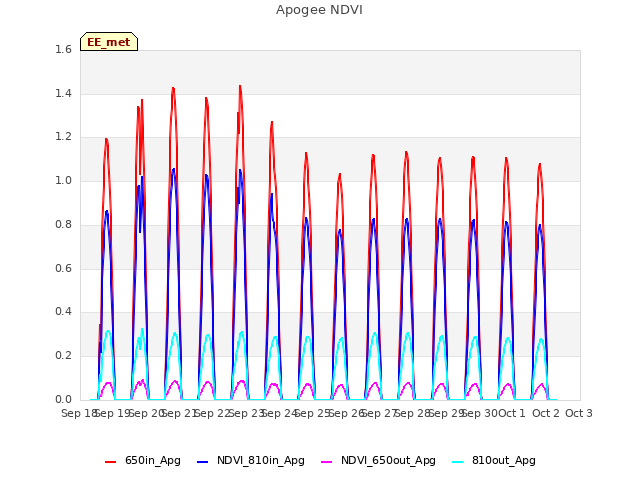Click the Oct 3 x-axis label
640x480 pixels.
[x=578, y=413]
